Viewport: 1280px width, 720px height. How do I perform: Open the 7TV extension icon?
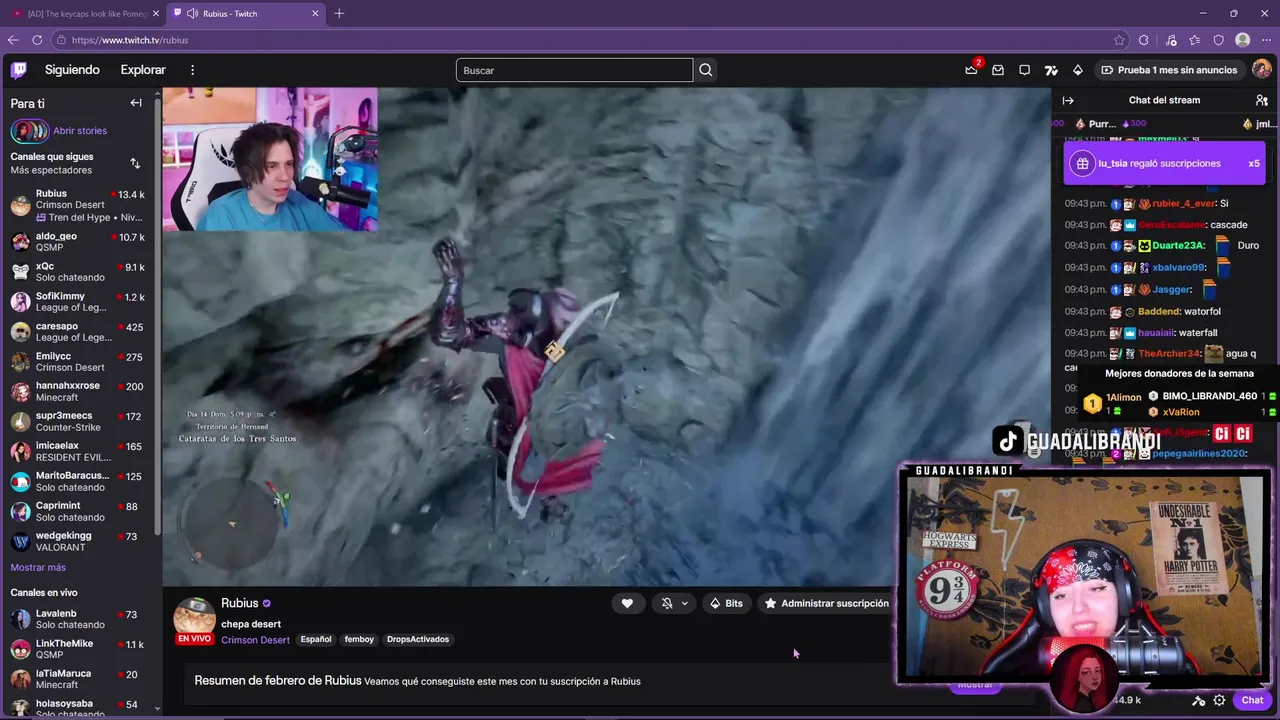click(x=1051, y=70)
